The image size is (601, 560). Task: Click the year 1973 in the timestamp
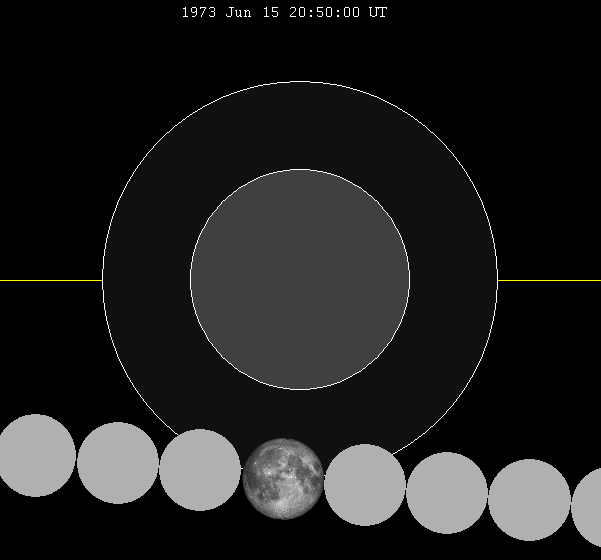[x=198, y=13]
